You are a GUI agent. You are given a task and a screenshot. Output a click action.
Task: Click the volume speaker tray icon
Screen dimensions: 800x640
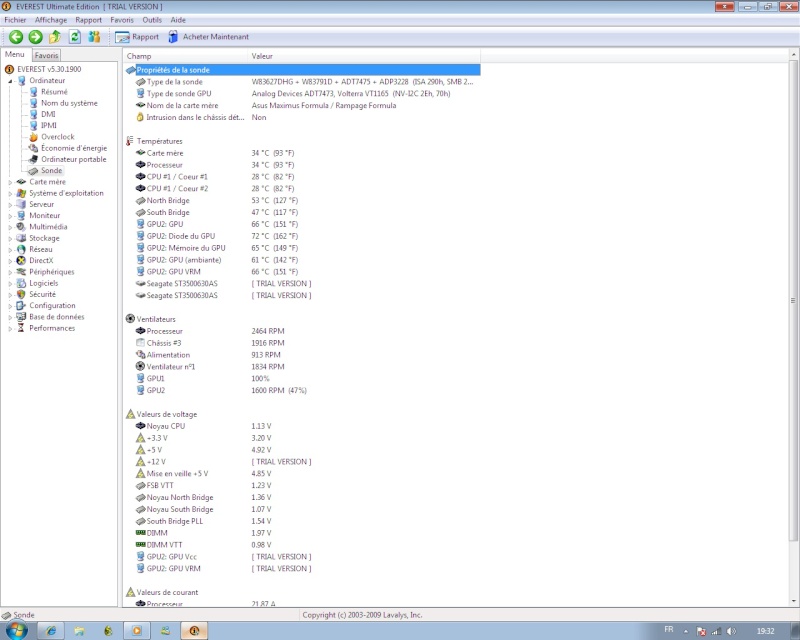[732, 631]
